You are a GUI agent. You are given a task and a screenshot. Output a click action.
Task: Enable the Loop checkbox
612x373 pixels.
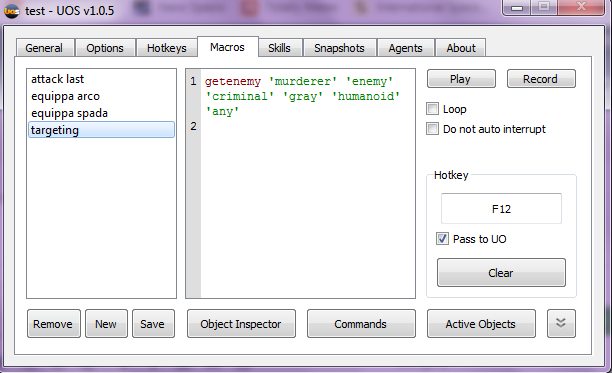pos(432,108)
